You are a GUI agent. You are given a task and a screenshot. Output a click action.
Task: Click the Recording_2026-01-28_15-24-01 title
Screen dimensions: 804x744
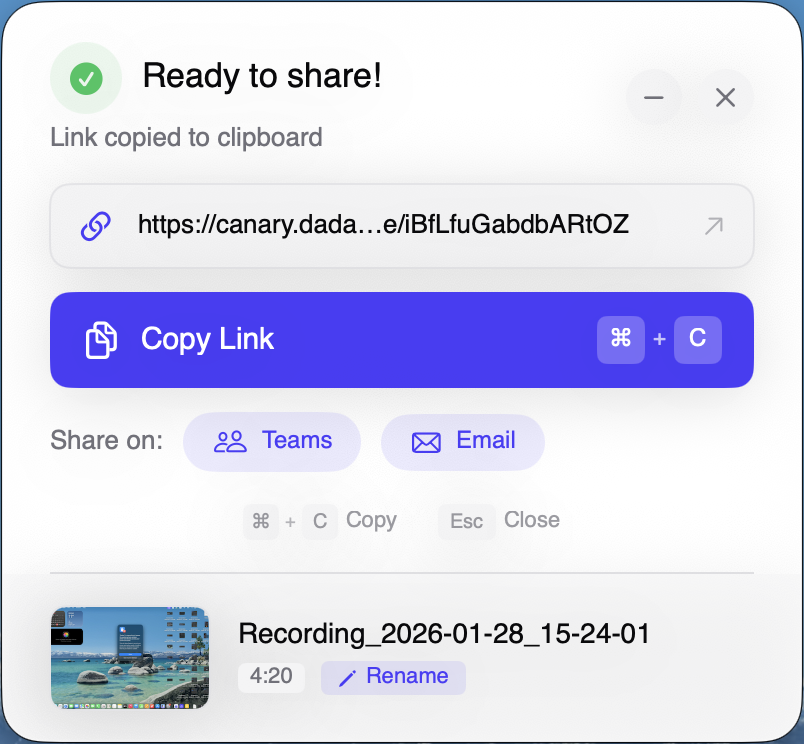444,634
